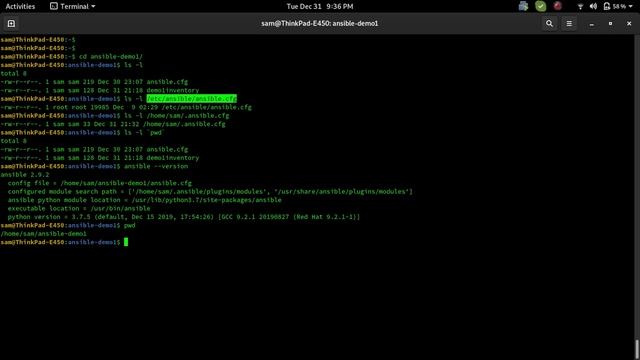Click the 33-byte /home/sam/.ansible.cfg listing

[x=113, y=124]
